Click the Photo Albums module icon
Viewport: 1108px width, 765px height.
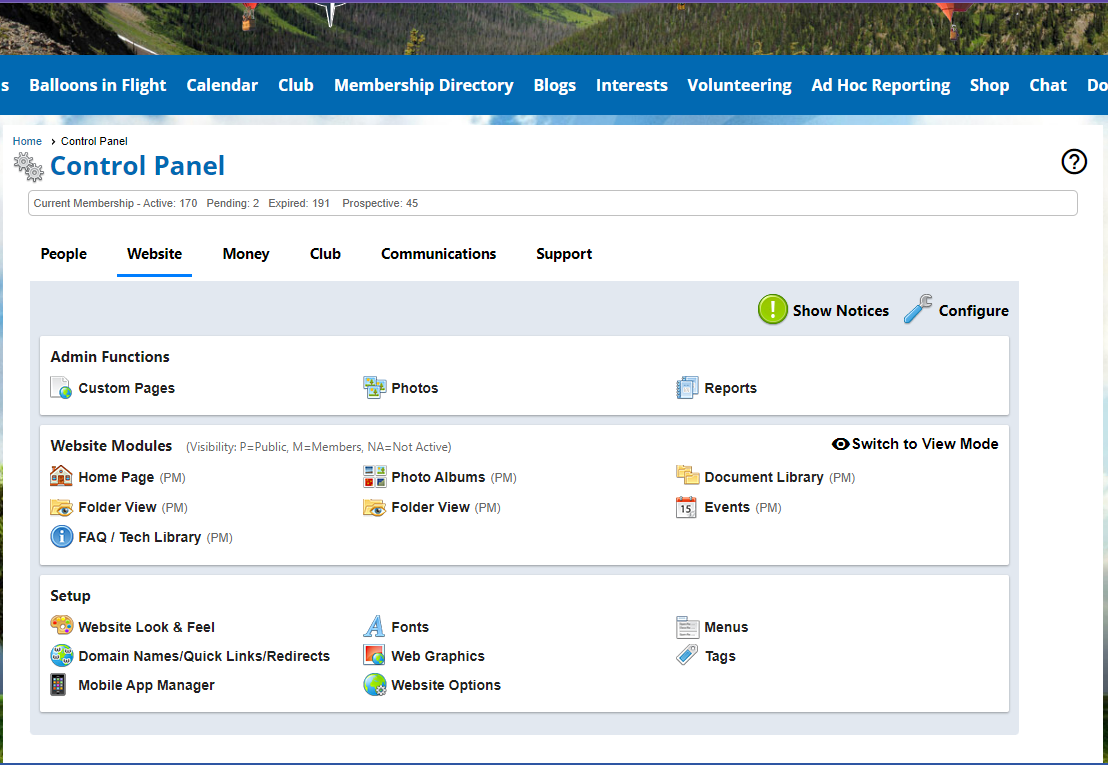(x=374, y=477)
